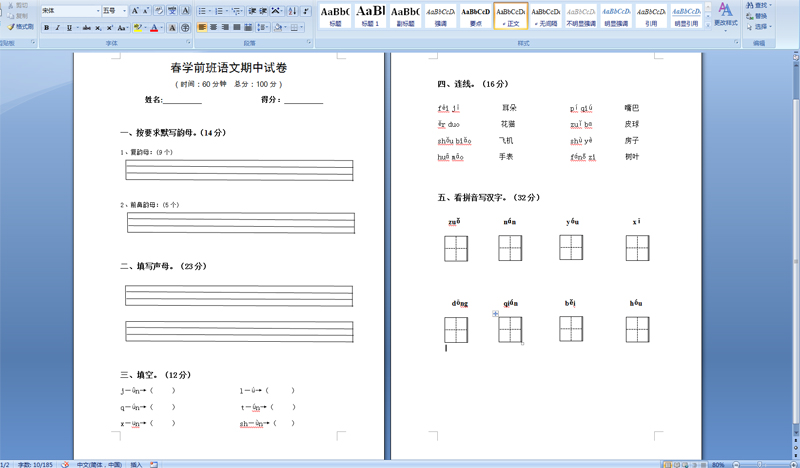The image size is (800, 468).
Task: Open the phonetic guide tool
Action: pos(172,11)
